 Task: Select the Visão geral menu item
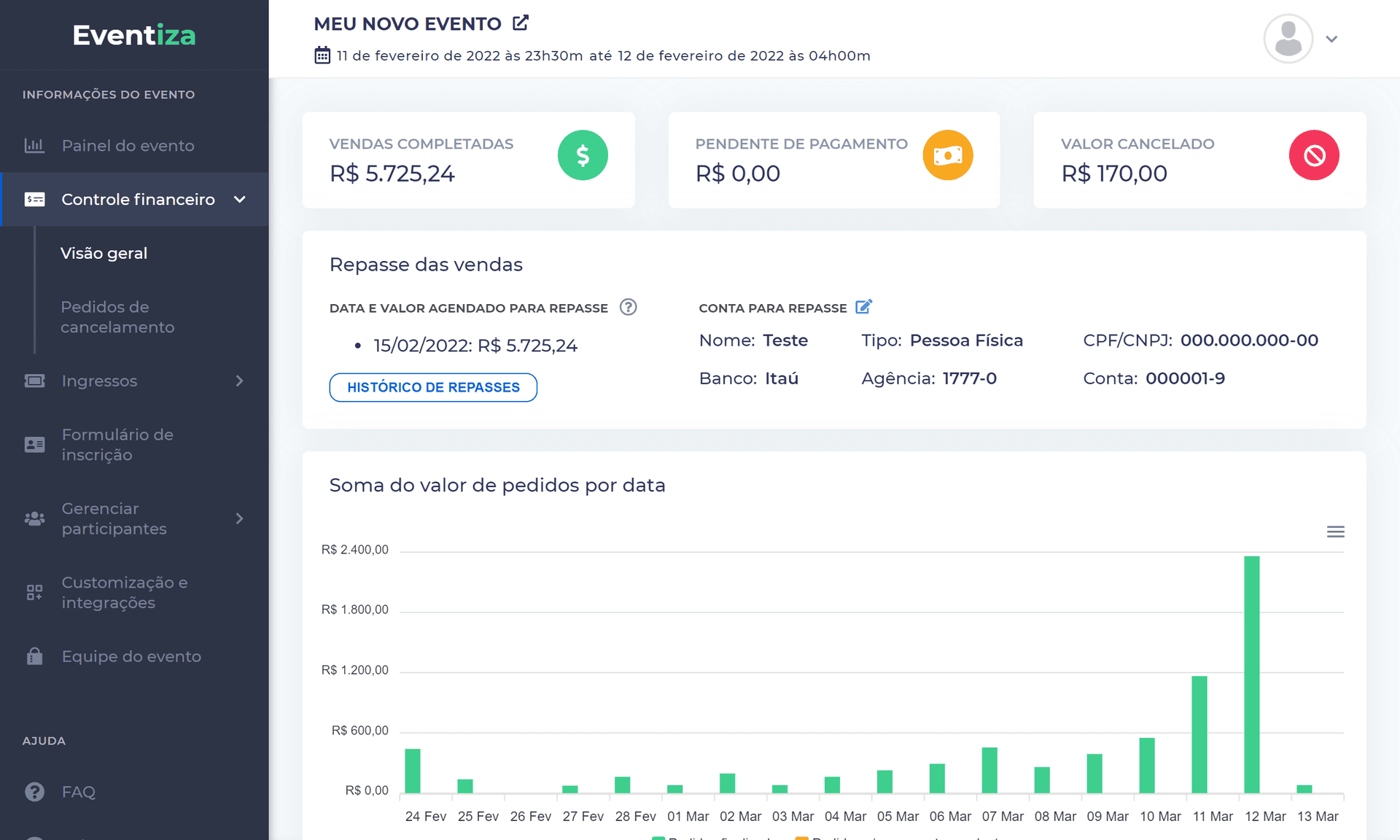[104, 253]
